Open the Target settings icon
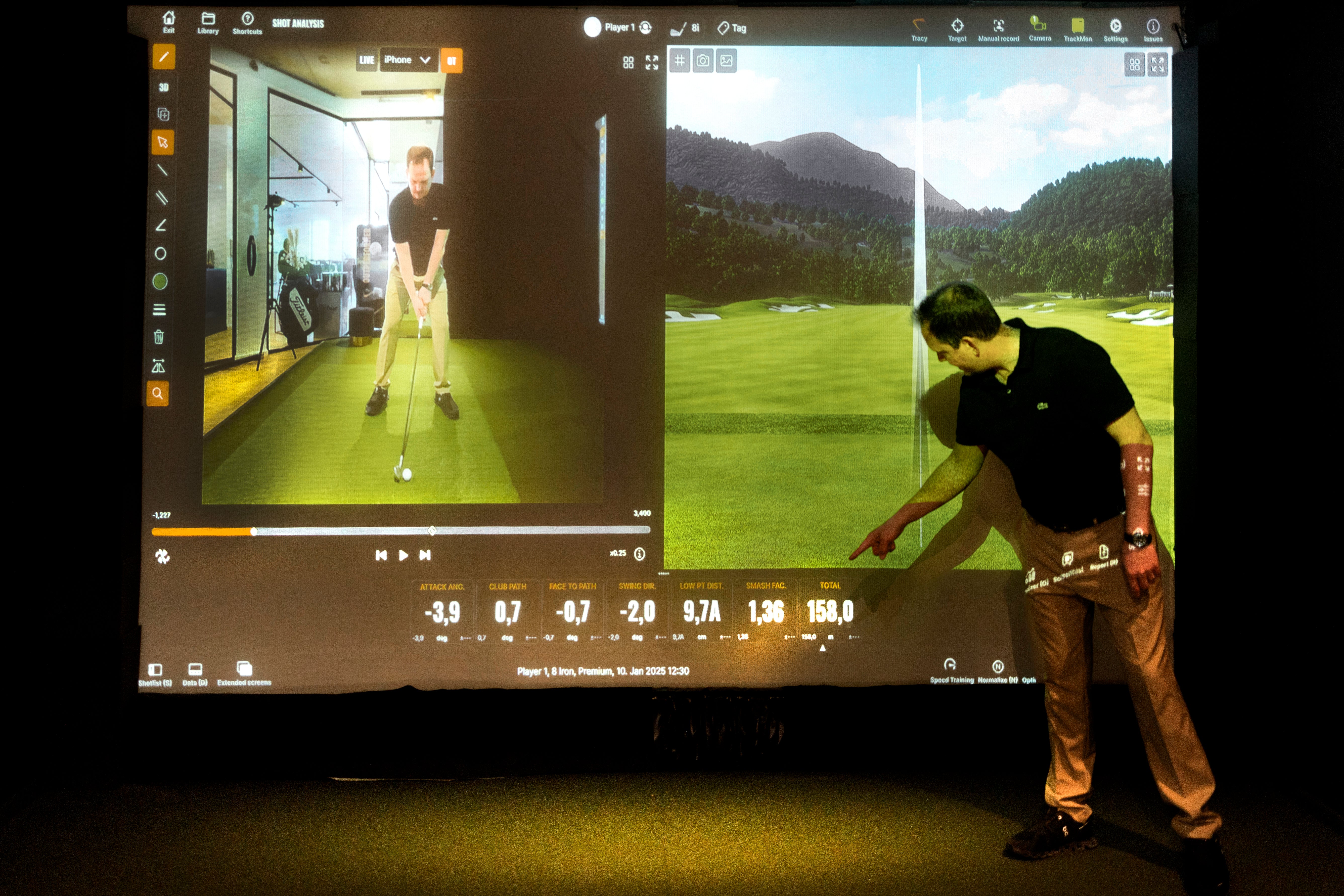This screenshot has width=1344, height=896. click(x=957, y=29)
